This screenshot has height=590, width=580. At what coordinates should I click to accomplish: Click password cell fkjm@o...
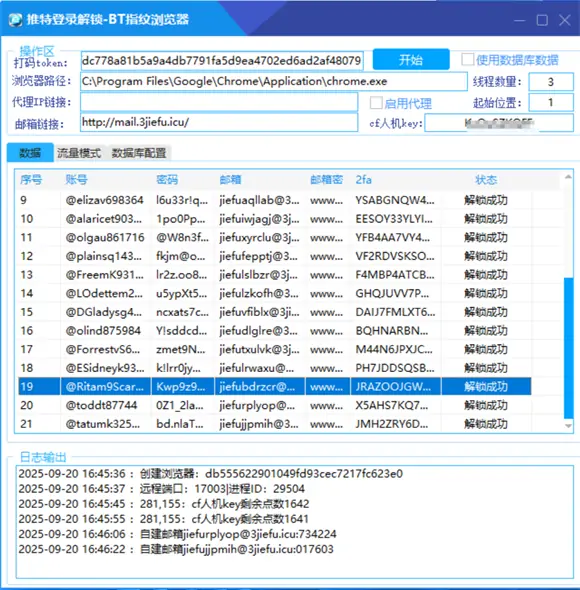click(181, 256)
